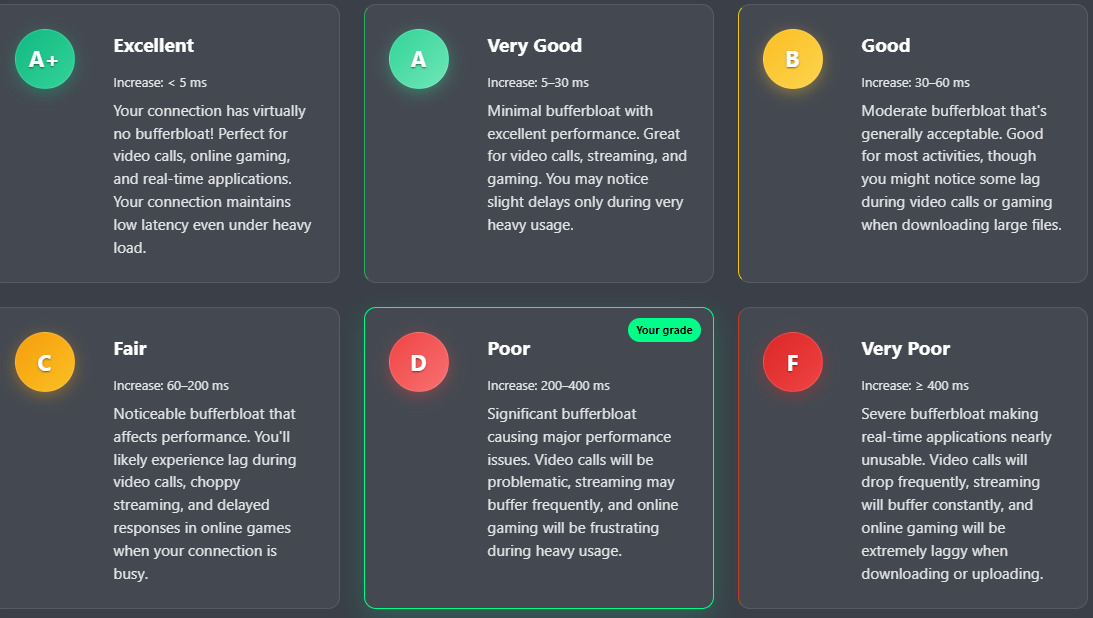Click the 'Very Poor' heading

pyautogui.click(x=905, y=349)
